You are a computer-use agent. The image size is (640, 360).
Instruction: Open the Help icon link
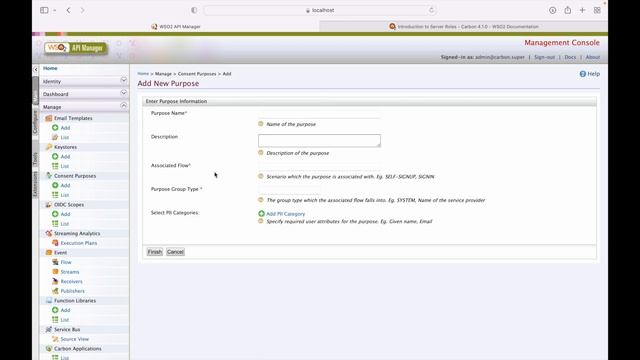(x=582, y=74)
